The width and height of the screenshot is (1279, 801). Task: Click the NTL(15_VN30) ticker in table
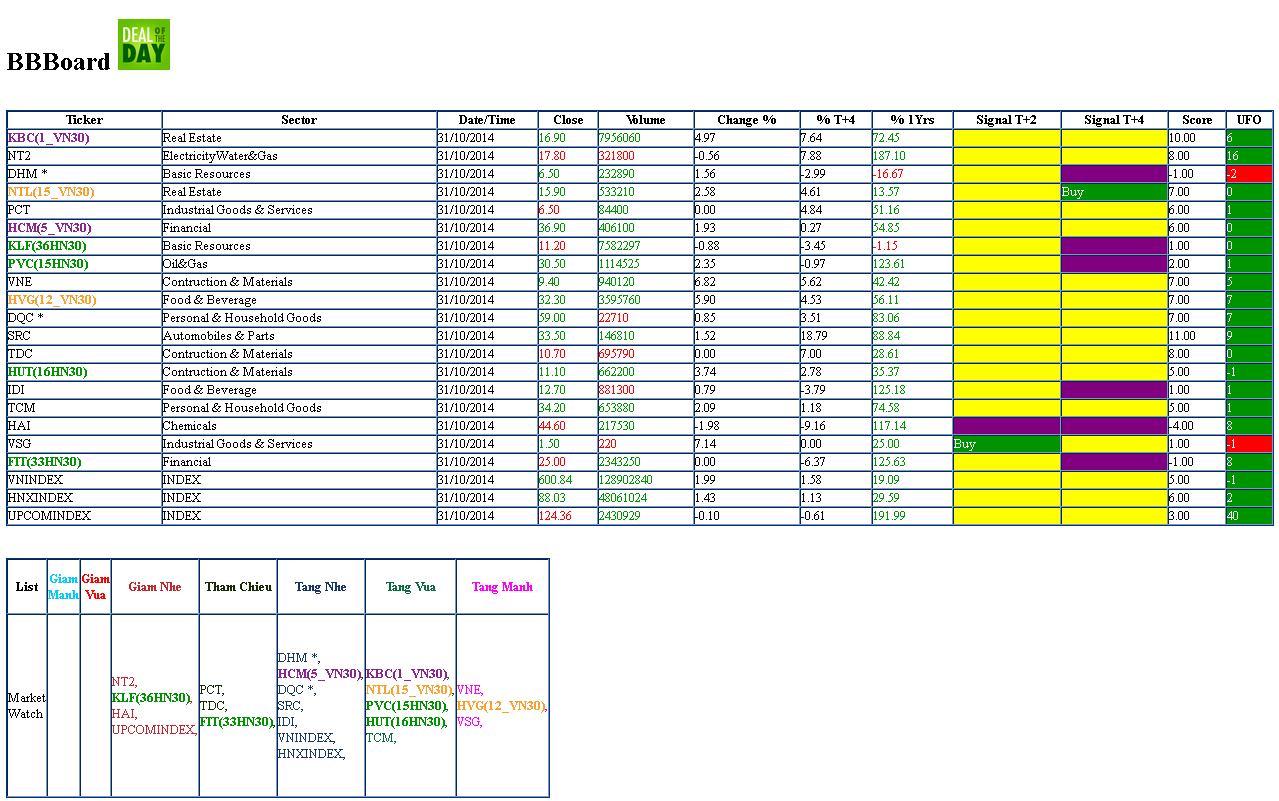[x=51, y=192]
